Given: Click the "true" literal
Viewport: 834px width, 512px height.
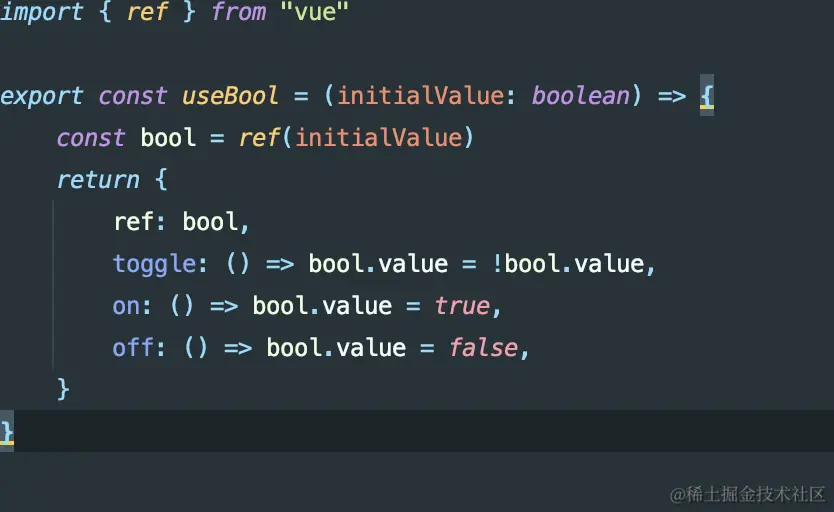Looking at the screenshot, I should pos(462,306).
